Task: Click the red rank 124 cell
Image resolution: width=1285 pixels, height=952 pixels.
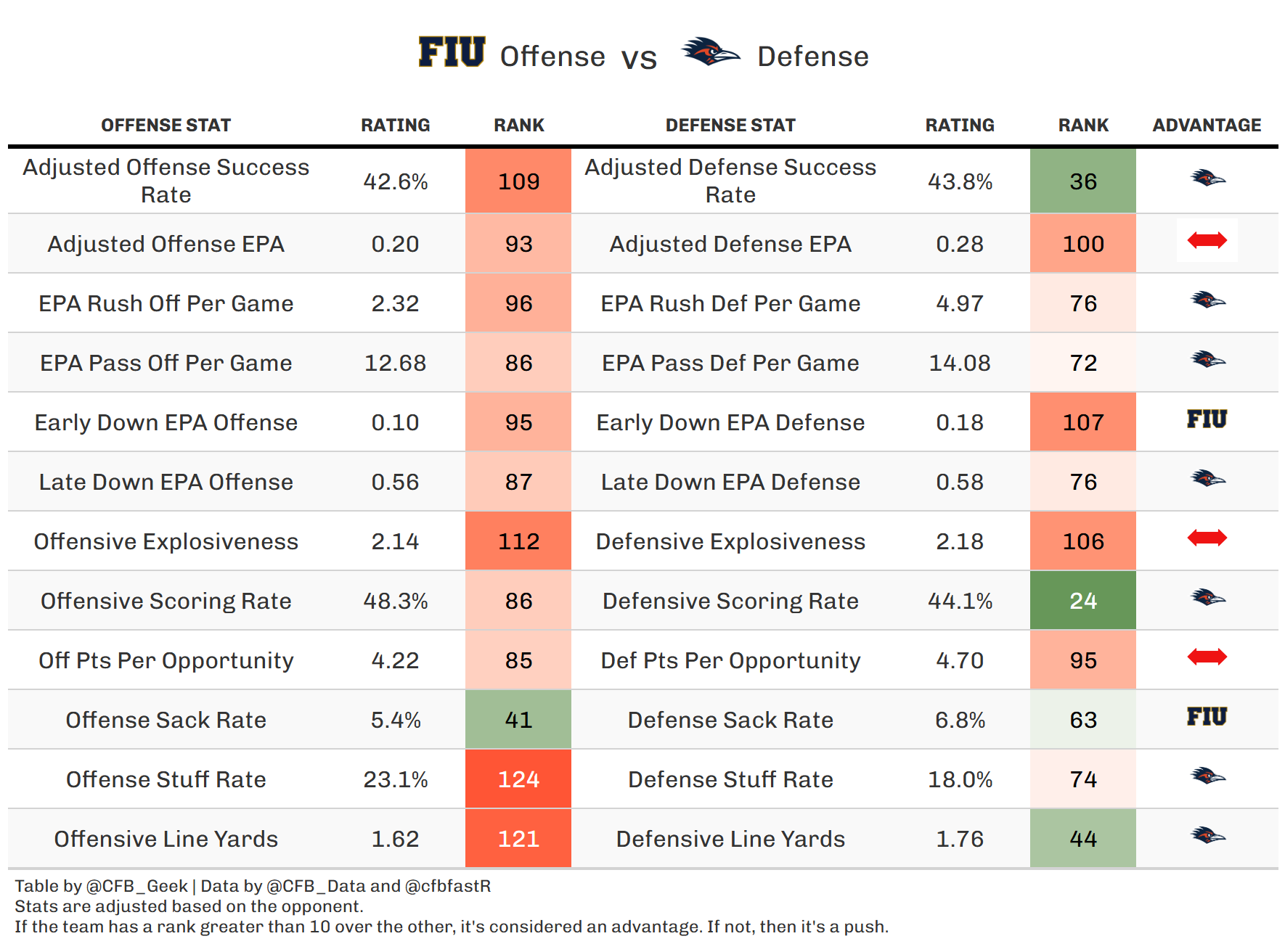Action: pyautogui.click(x=518, y=779)
